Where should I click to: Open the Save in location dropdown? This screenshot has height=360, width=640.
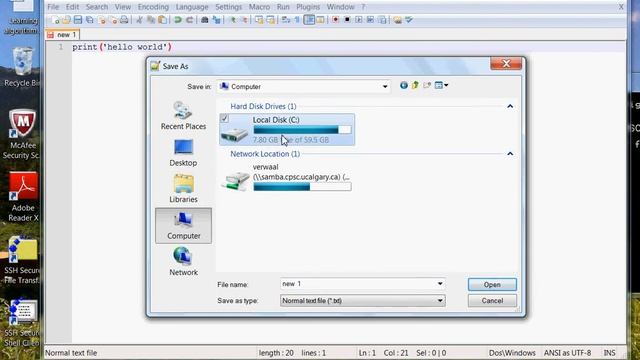tap(384, 87)
